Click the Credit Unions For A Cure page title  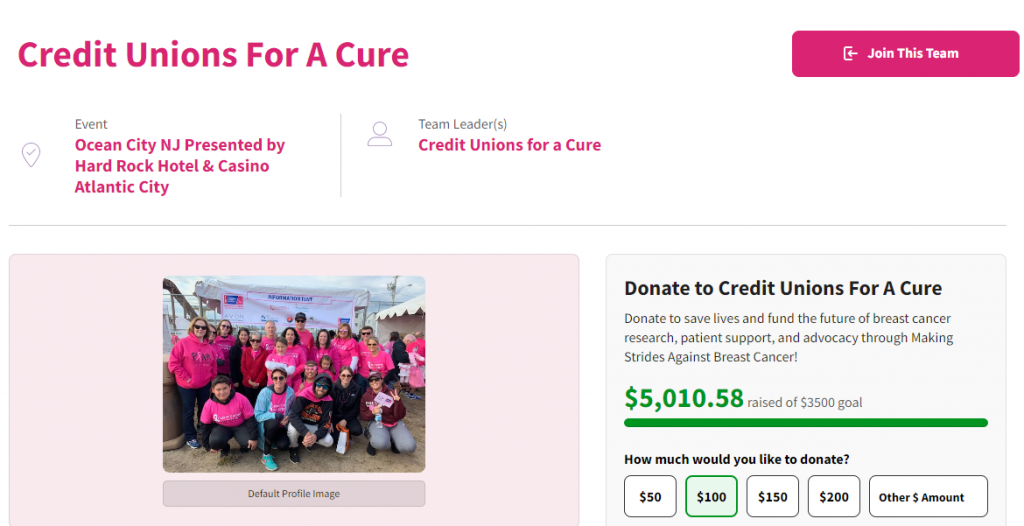pos(213,54)
